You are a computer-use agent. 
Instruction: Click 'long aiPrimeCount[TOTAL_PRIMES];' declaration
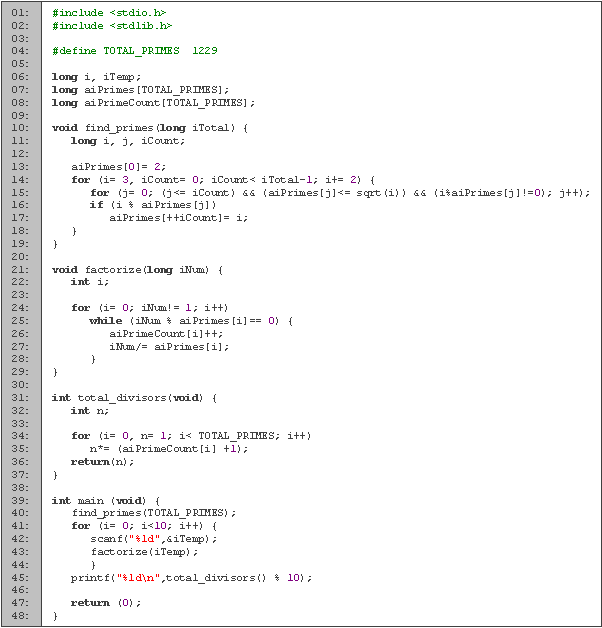tap(153, 103)
